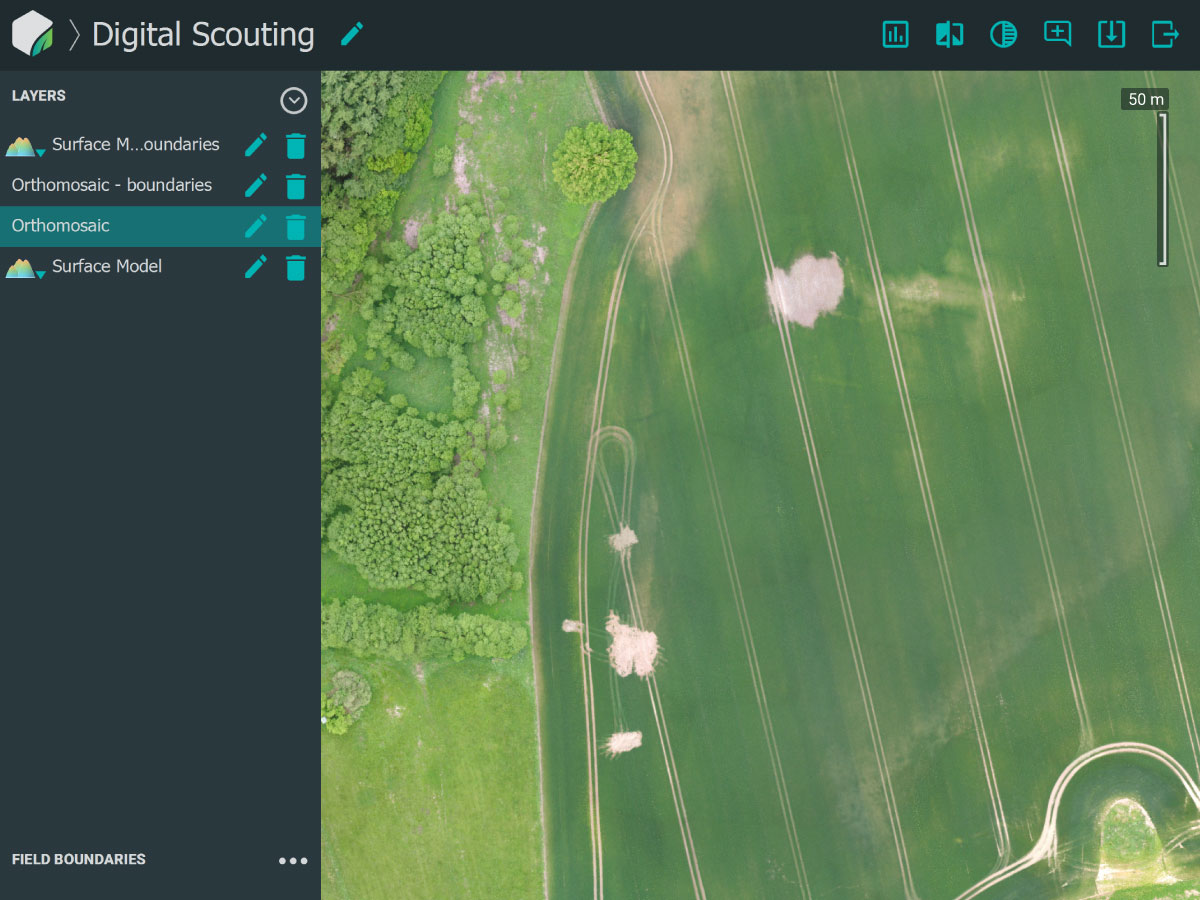Download the current map data

(x=1111, y=34)
